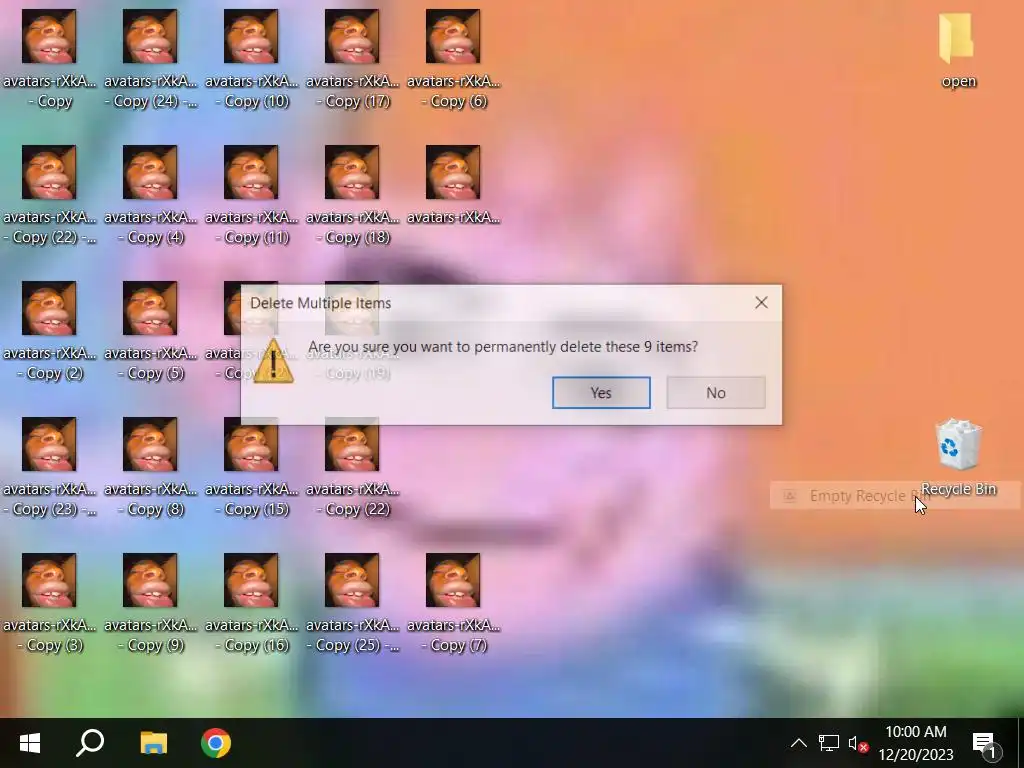Select the avatars file ending in "- Copy (22)" without a trailing dash
Screen dimensions: 1024x768
pos(352,466)
